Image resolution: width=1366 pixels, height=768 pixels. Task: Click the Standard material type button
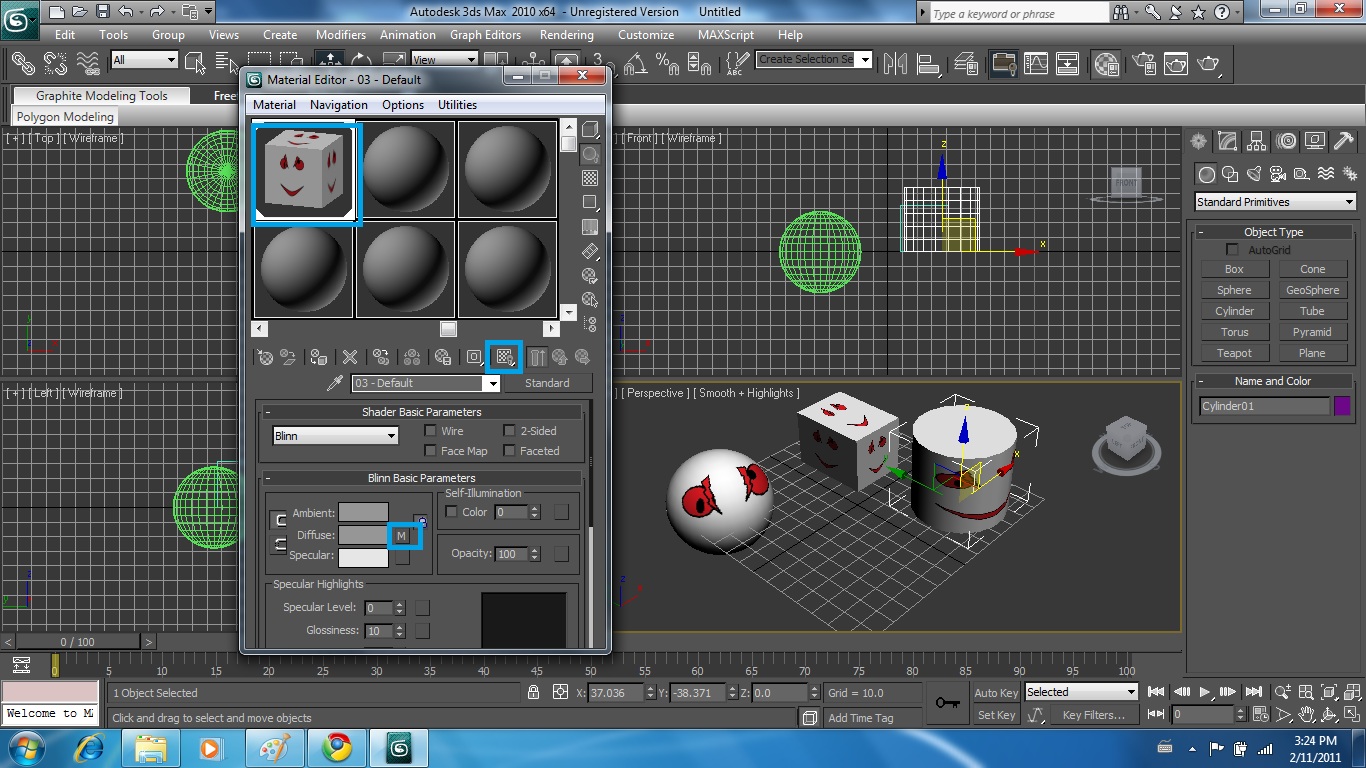coord(547,383)
